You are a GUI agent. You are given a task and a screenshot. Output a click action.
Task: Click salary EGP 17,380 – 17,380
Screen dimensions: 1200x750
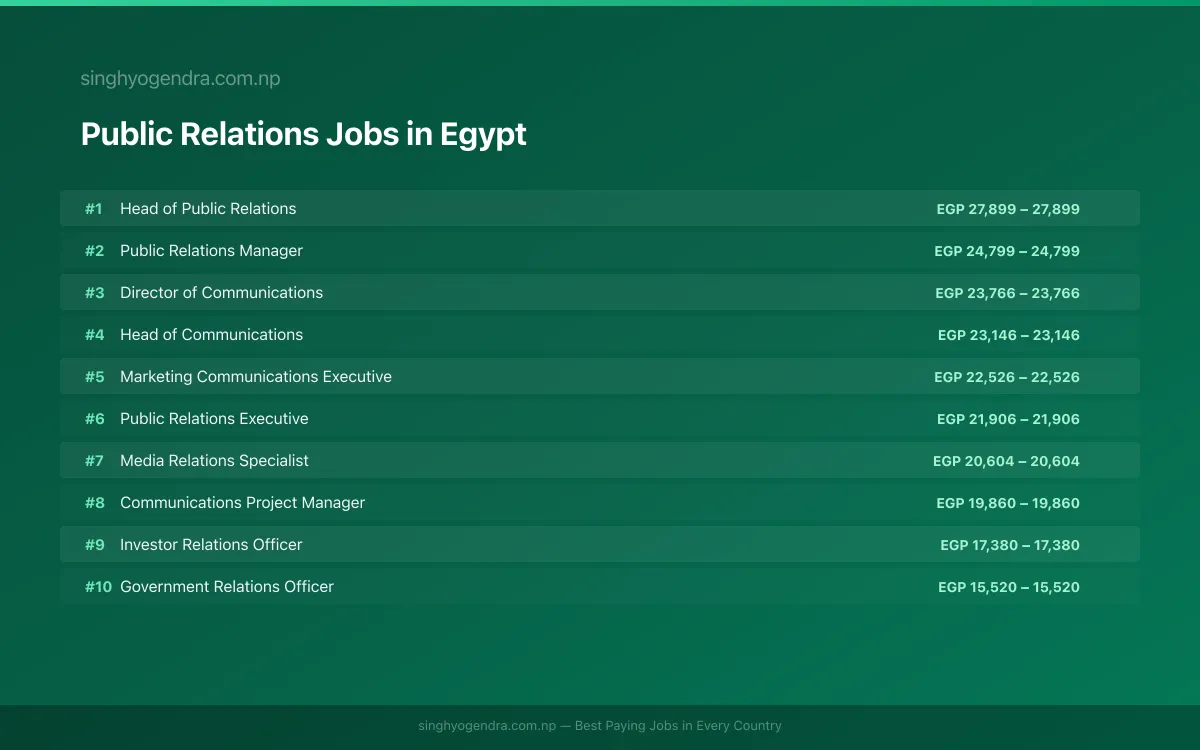pyautogui.click(x=1010, y=545)
